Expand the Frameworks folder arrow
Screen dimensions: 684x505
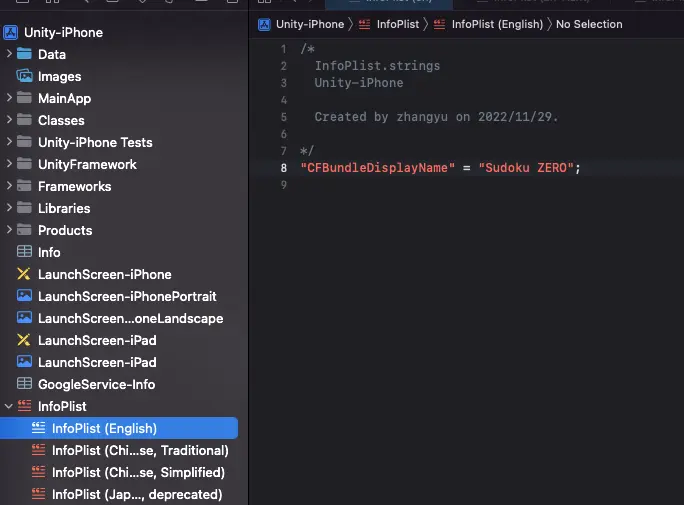9,186
